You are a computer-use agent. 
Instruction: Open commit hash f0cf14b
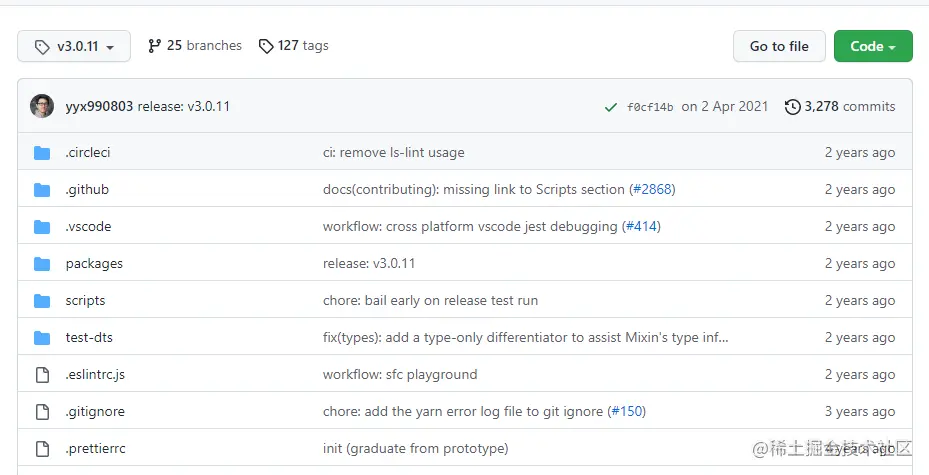[x=650, y=107]
